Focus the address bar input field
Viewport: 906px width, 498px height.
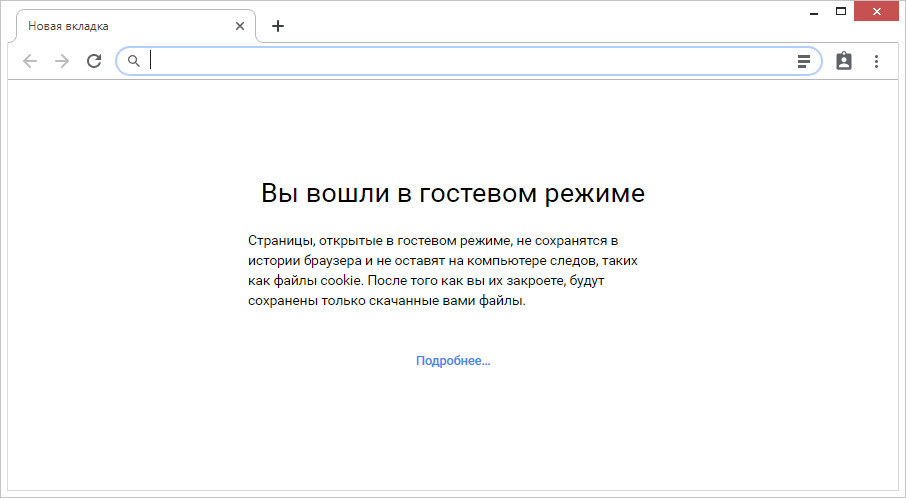(468, 61)
